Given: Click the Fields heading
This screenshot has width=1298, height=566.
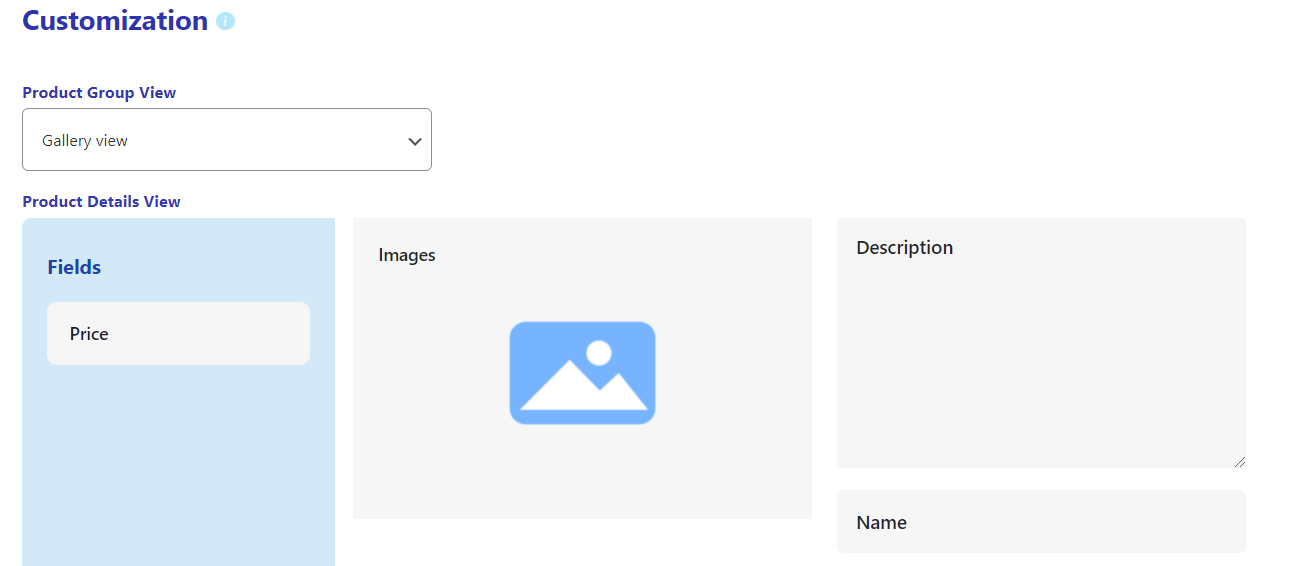Looking at the screenshot, I should (74, 267).
